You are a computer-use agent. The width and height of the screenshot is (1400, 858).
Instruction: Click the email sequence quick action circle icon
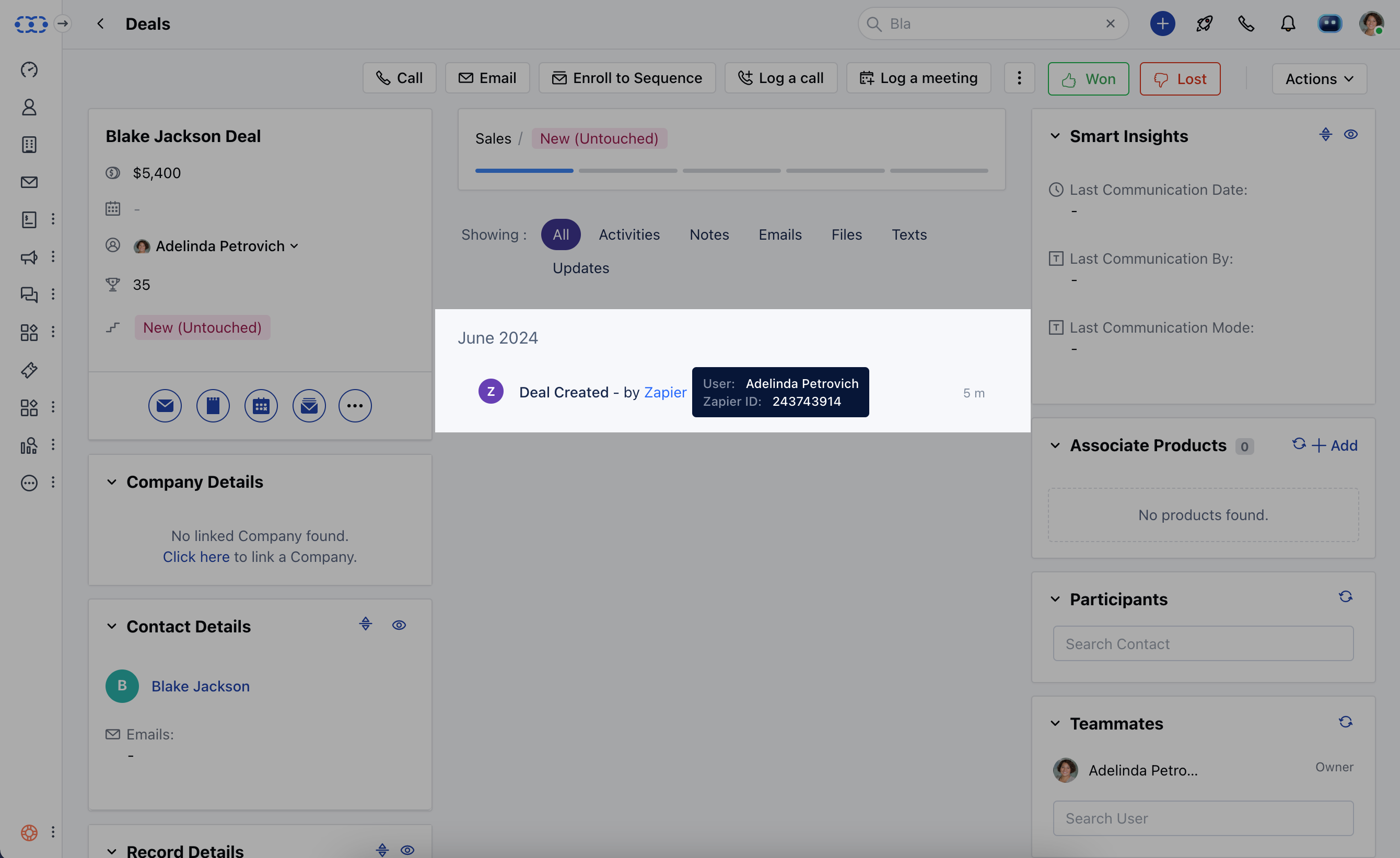[x=309, y=405]
